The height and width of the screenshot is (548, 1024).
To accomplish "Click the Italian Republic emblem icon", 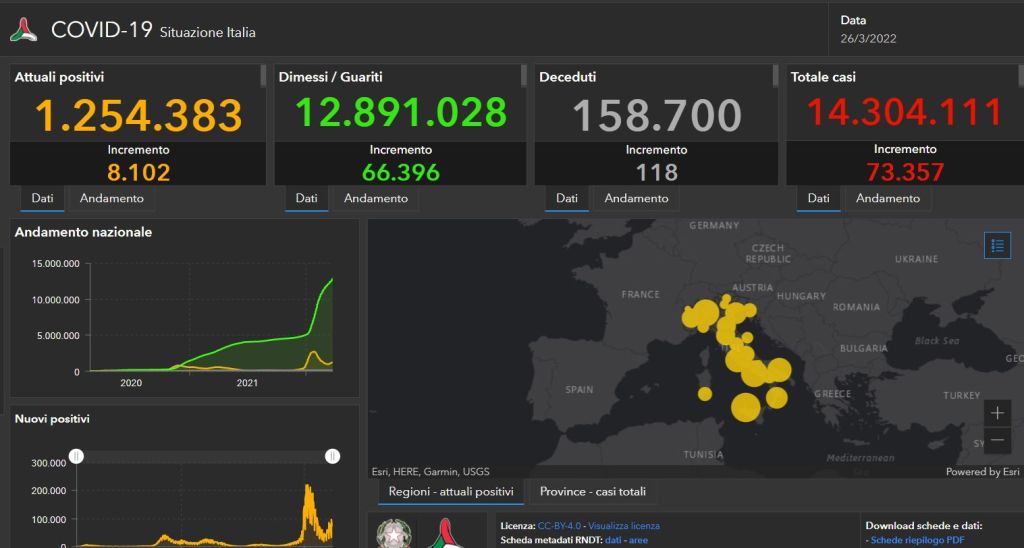I will pyautogui.click(x=393, y=533).
